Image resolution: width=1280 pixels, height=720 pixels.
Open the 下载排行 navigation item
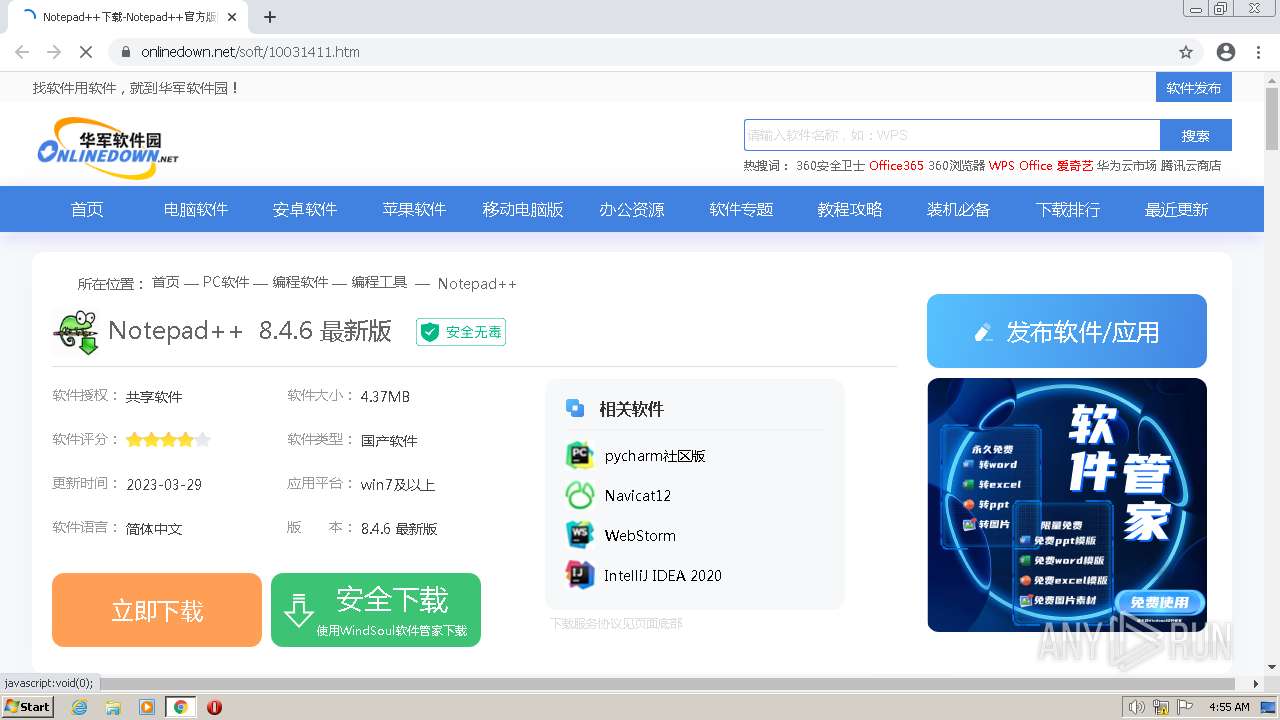[x=1068, y=209]
